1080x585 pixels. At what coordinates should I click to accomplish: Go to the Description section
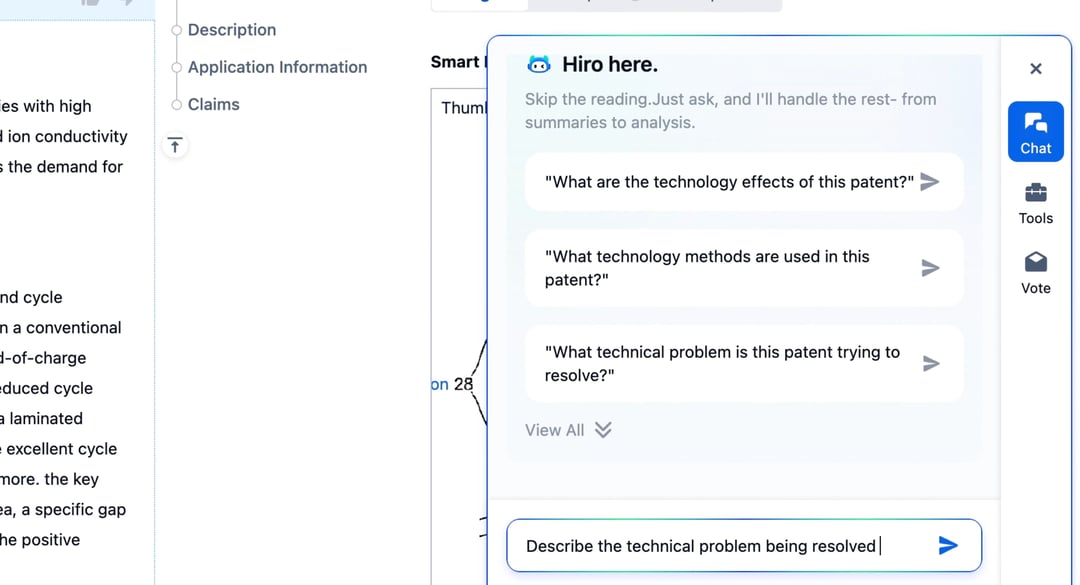click(x=231, y=30)
